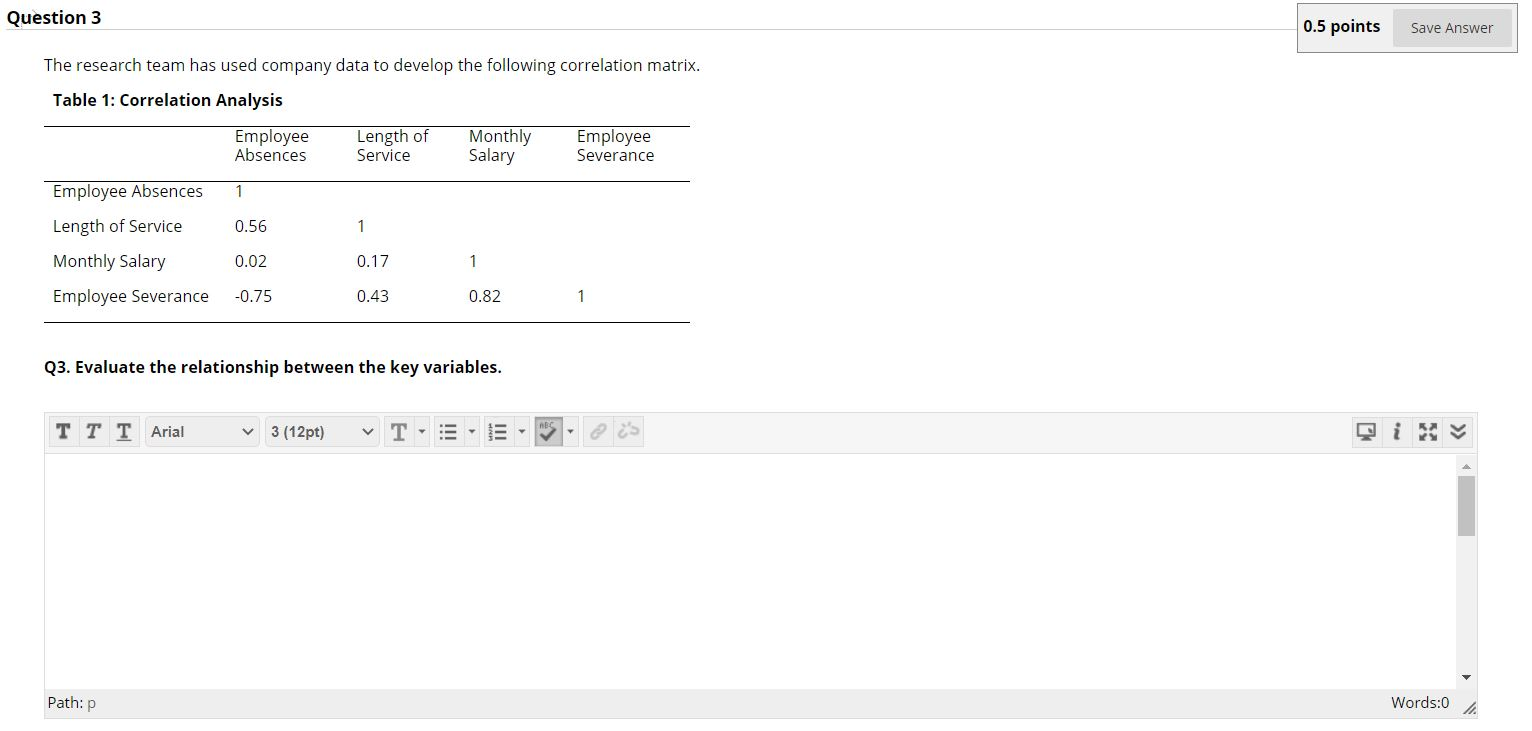Viewport: 1532px width, 731px height.
Task: Click the 'Length of Service' row label
Action: pos(118,226)
